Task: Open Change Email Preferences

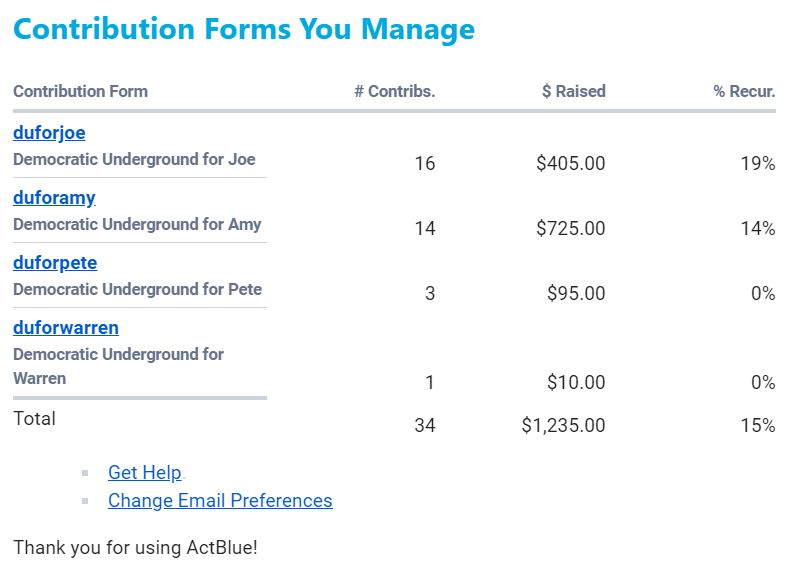Action: [220, 501]
